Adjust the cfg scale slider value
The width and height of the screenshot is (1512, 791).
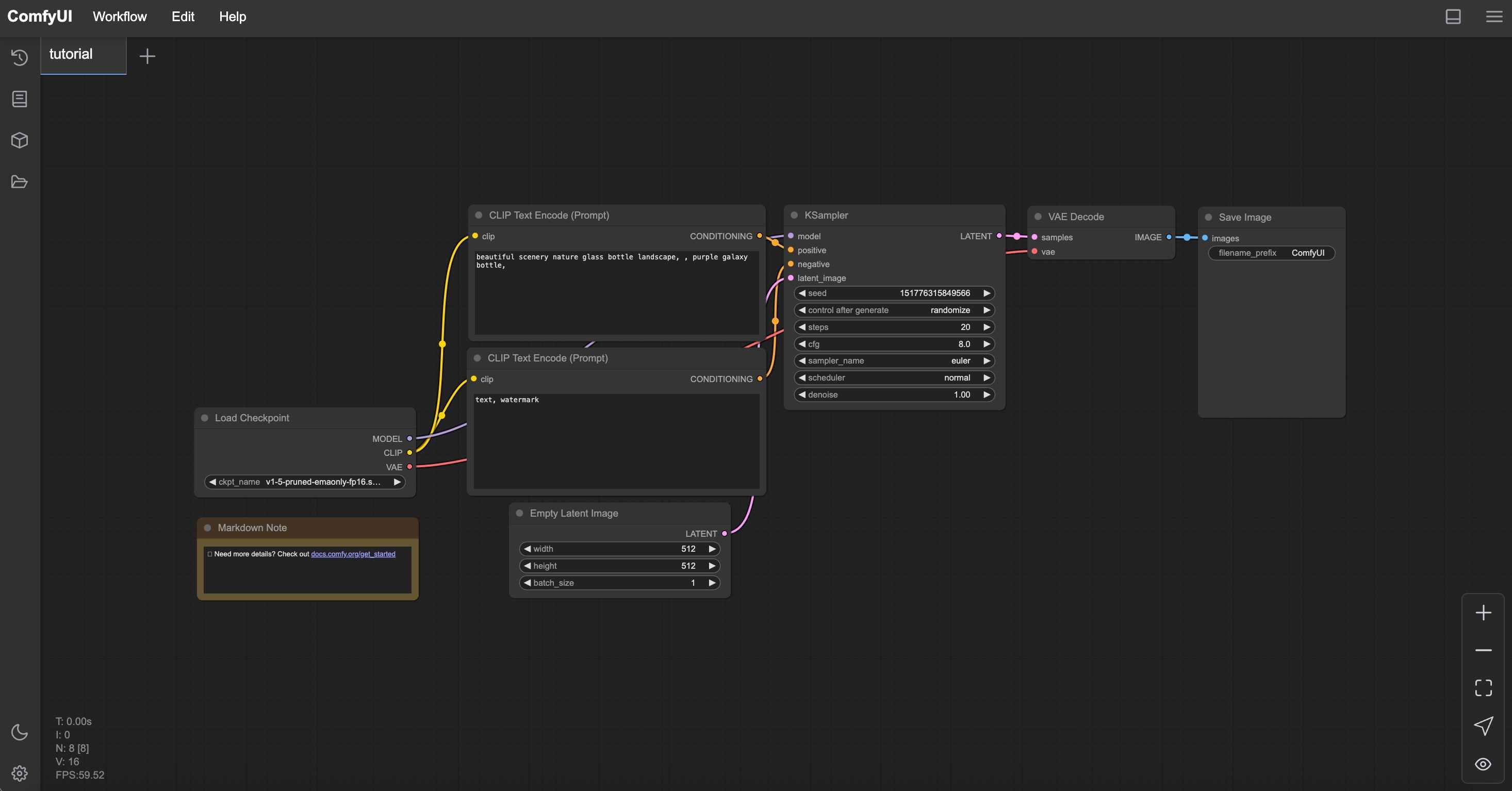894,344
